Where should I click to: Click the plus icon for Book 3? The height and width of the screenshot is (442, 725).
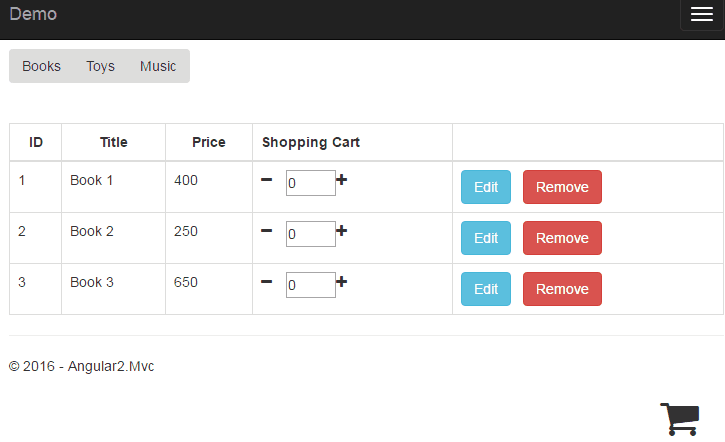pyautogui.click(x=342, y=282)
